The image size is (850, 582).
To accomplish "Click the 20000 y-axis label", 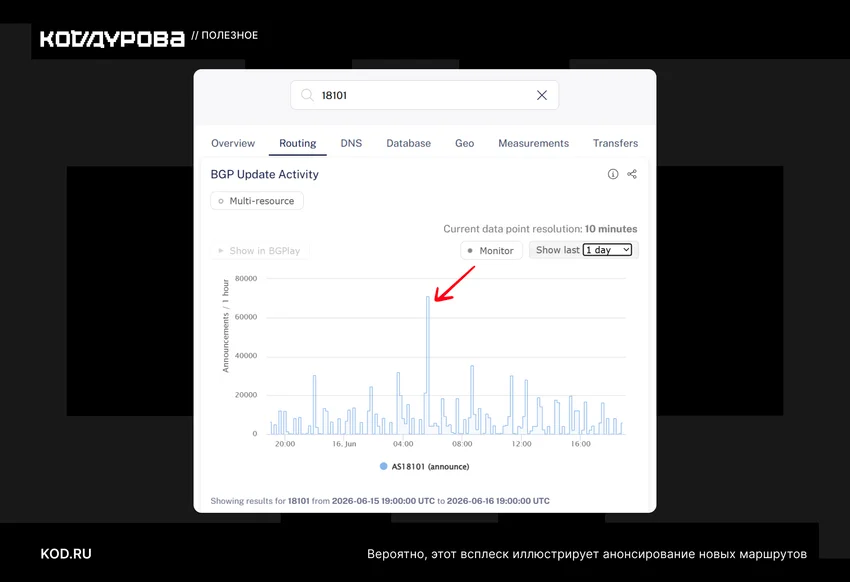I will pyautogui.click(x=246, y=395).
